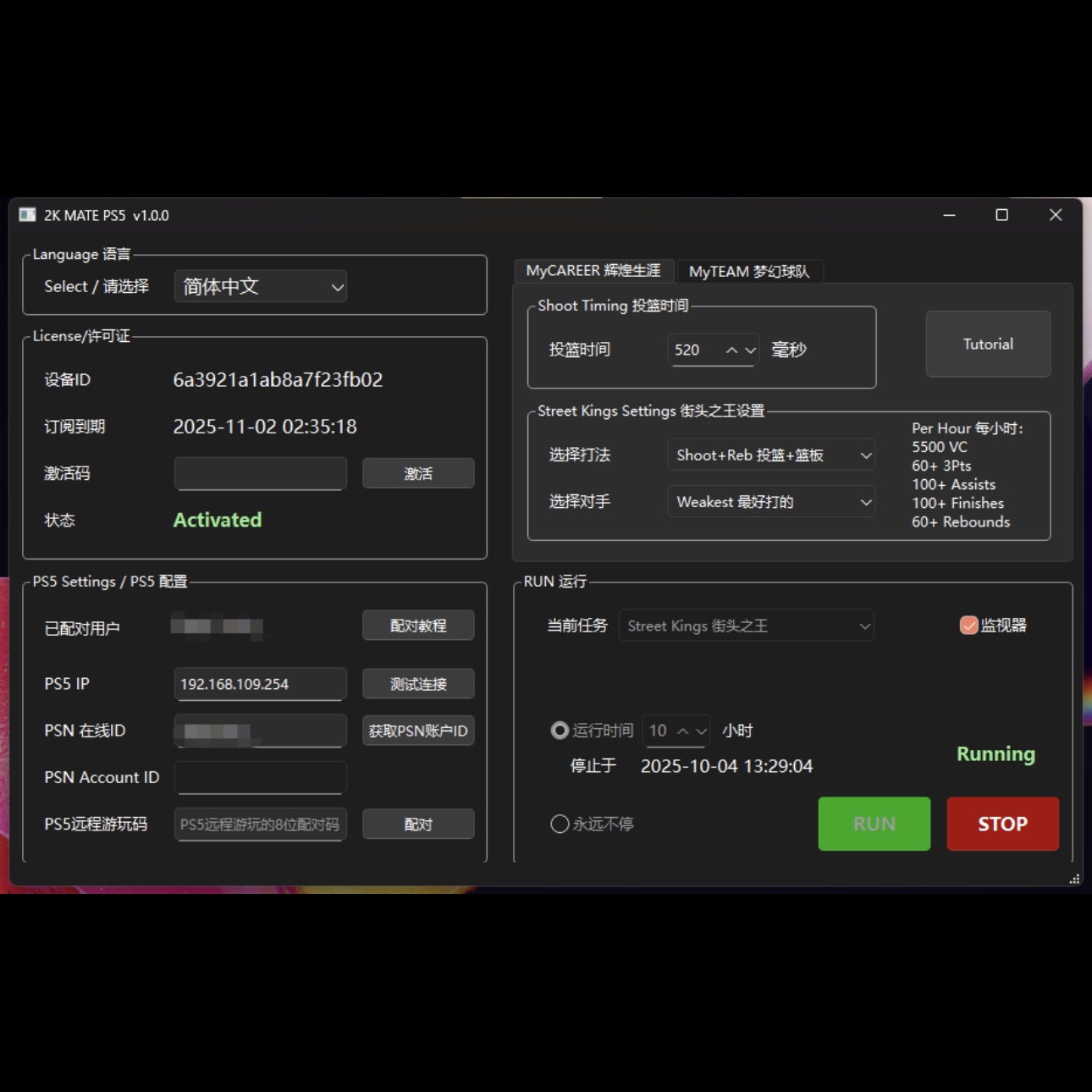The image size is (1092, 1092).
Task: Increase 运行时间 hours with the up arrow
Action: tap(682, 731)
